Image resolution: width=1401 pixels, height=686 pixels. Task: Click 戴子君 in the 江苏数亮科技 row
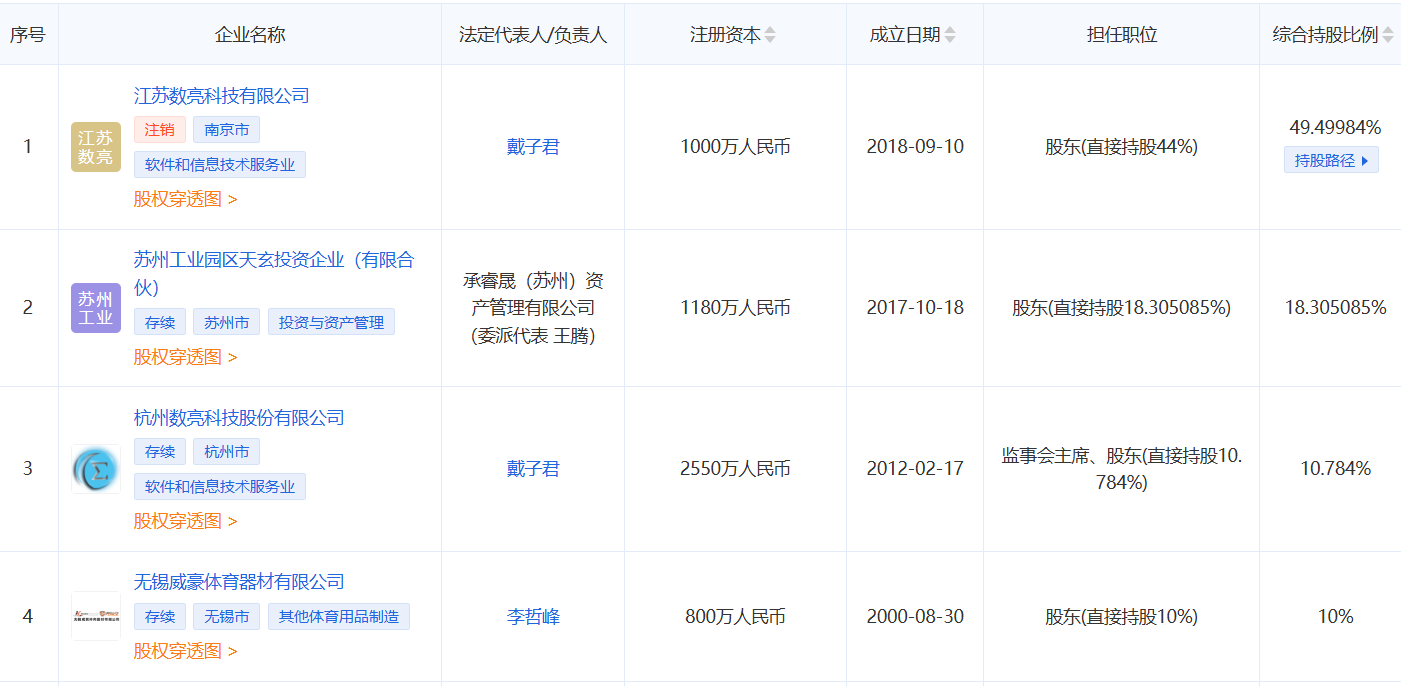533,147
